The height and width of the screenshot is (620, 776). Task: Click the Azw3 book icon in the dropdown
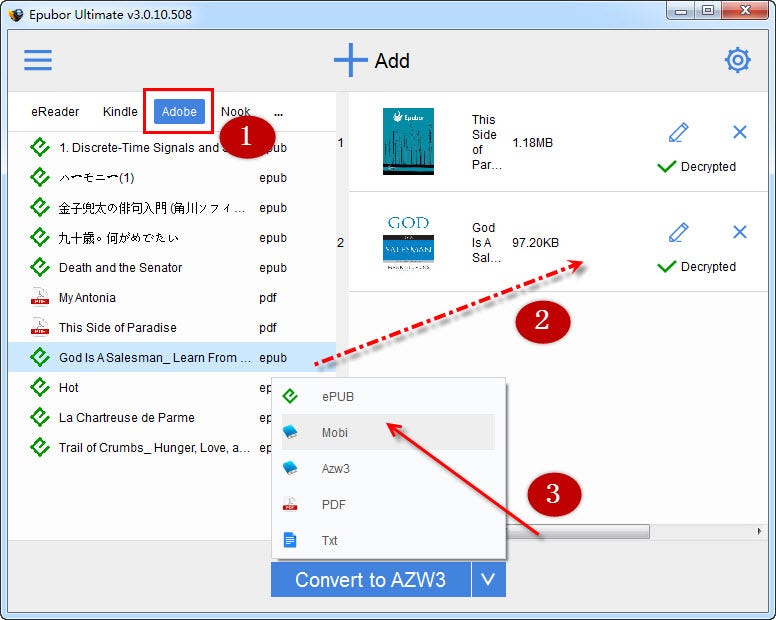[x=290, y=468]
